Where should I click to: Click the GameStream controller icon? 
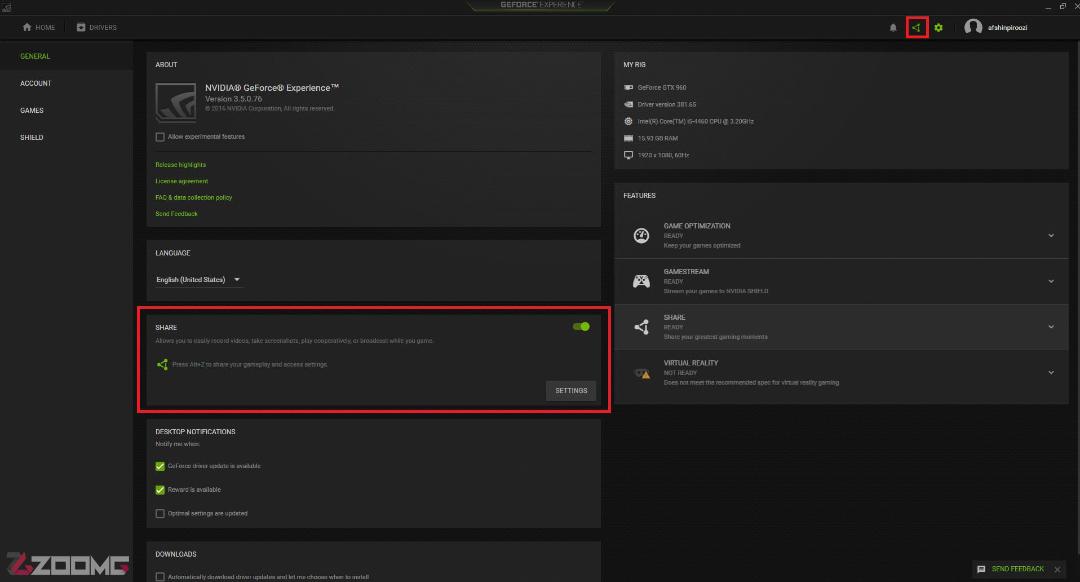tap(641, 281)
